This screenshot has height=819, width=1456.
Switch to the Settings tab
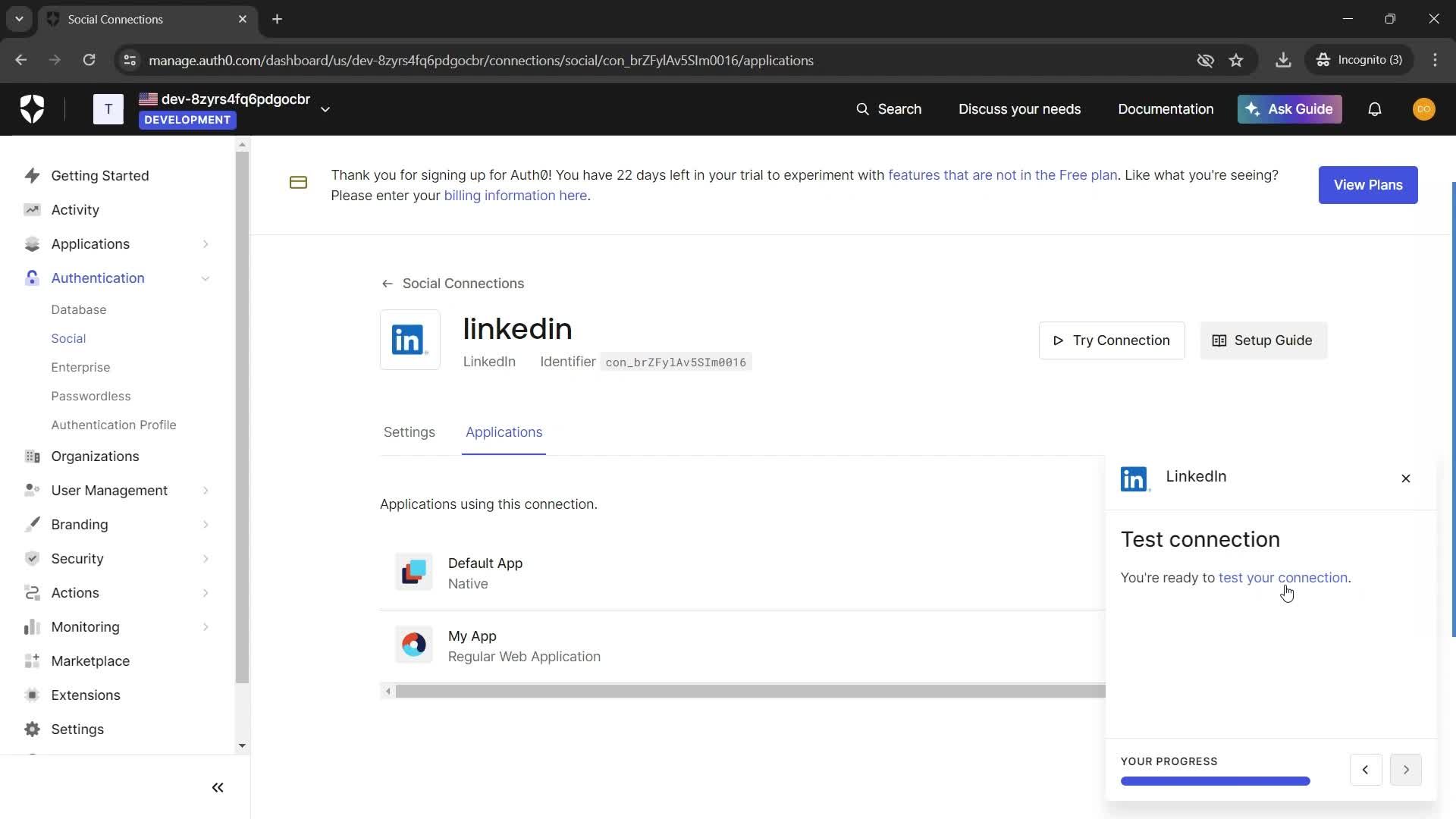[409, 432]
